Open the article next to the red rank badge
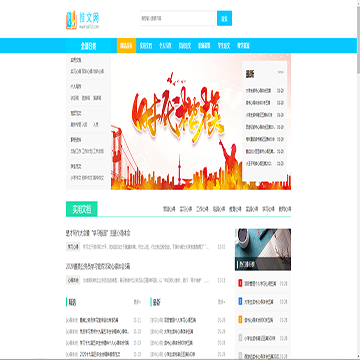The height and width of the screenshot is (360, 360). [x=260, y=284]
